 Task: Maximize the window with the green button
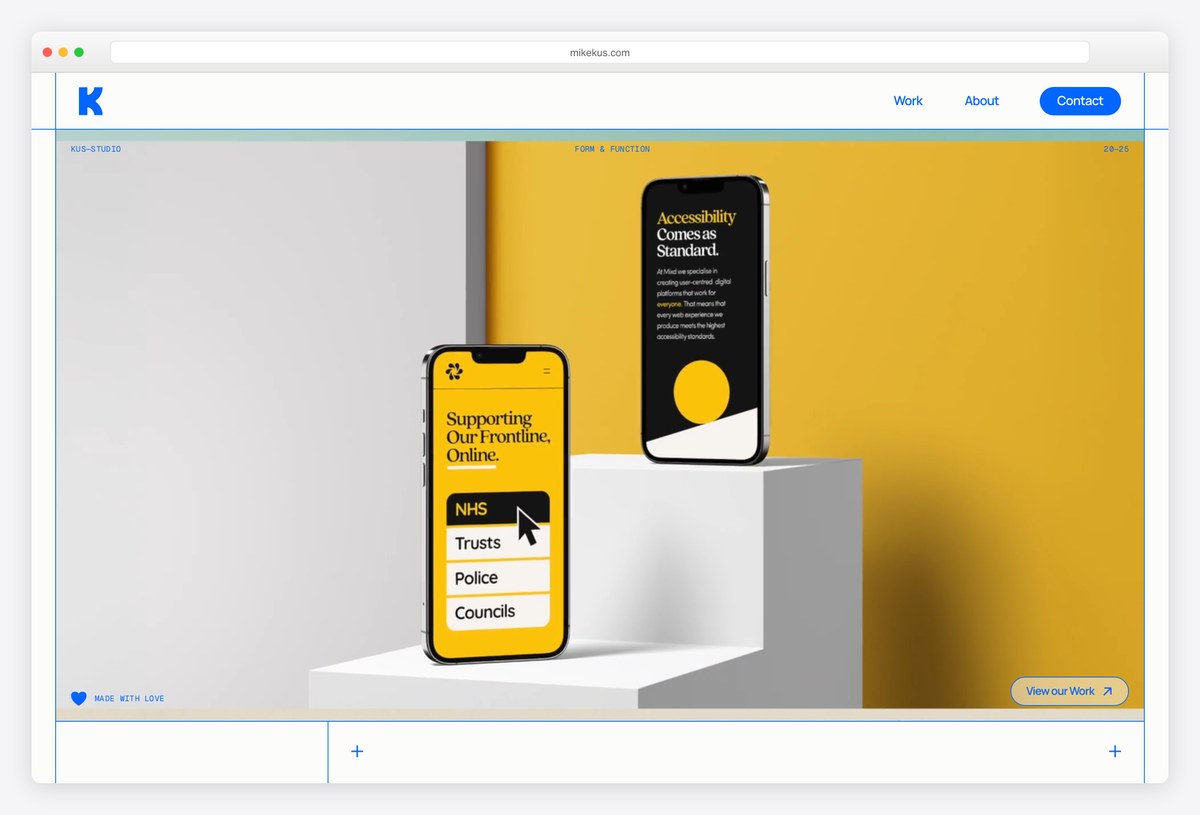(x=79, y=52)
